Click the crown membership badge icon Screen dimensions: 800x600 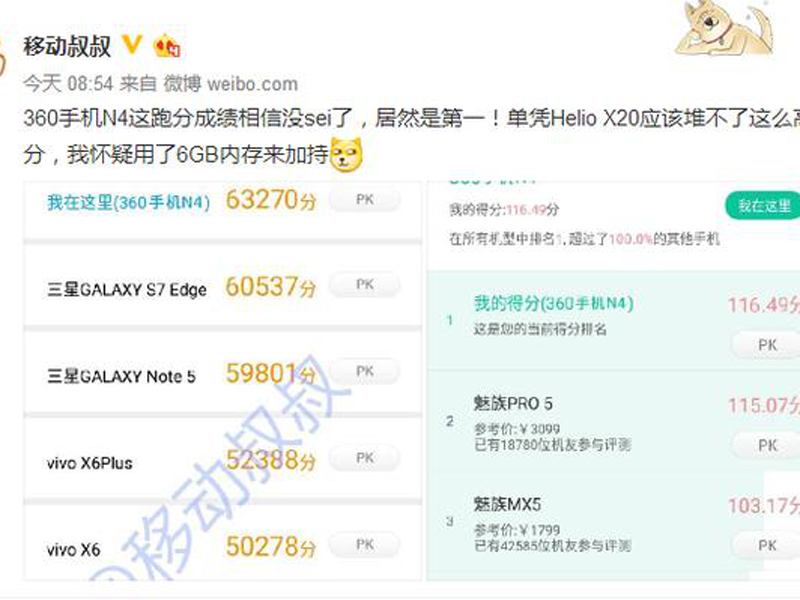pos(167,45)
